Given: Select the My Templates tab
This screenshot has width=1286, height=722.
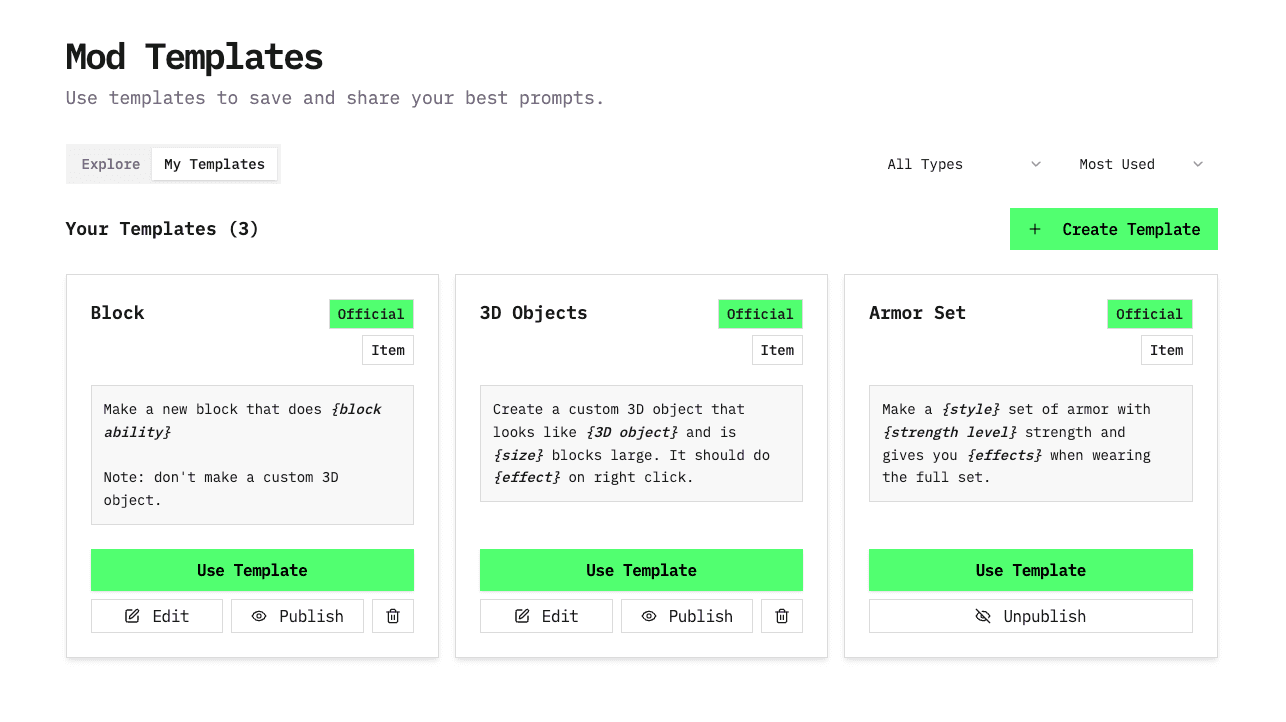Looking at the screenshot, I should pyautogui.click(x=214, y=164).
